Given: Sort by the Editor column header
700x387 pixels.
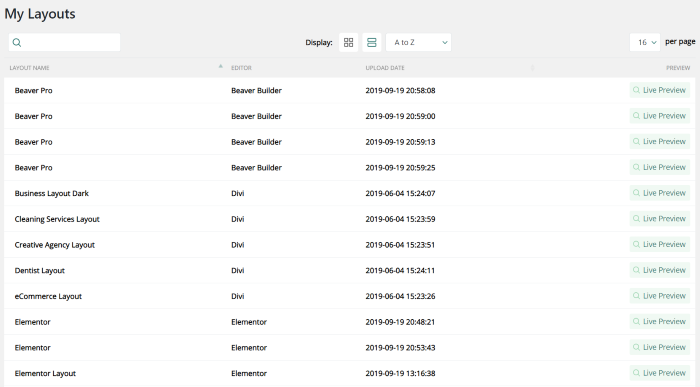Looking at the screenshot, I should (241, 68).
